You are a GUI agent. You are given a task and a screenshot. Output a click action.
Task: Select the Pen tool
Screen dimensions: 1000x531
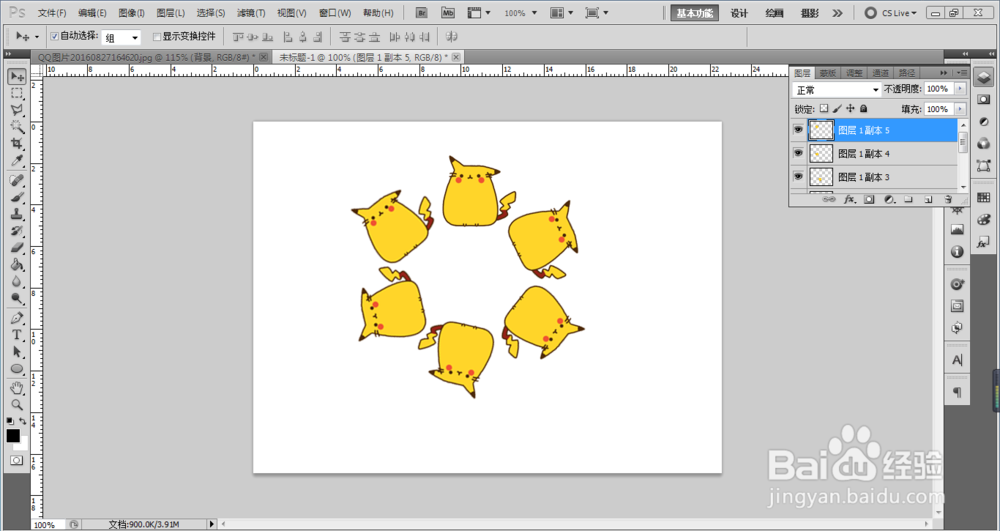pos(17,317)
